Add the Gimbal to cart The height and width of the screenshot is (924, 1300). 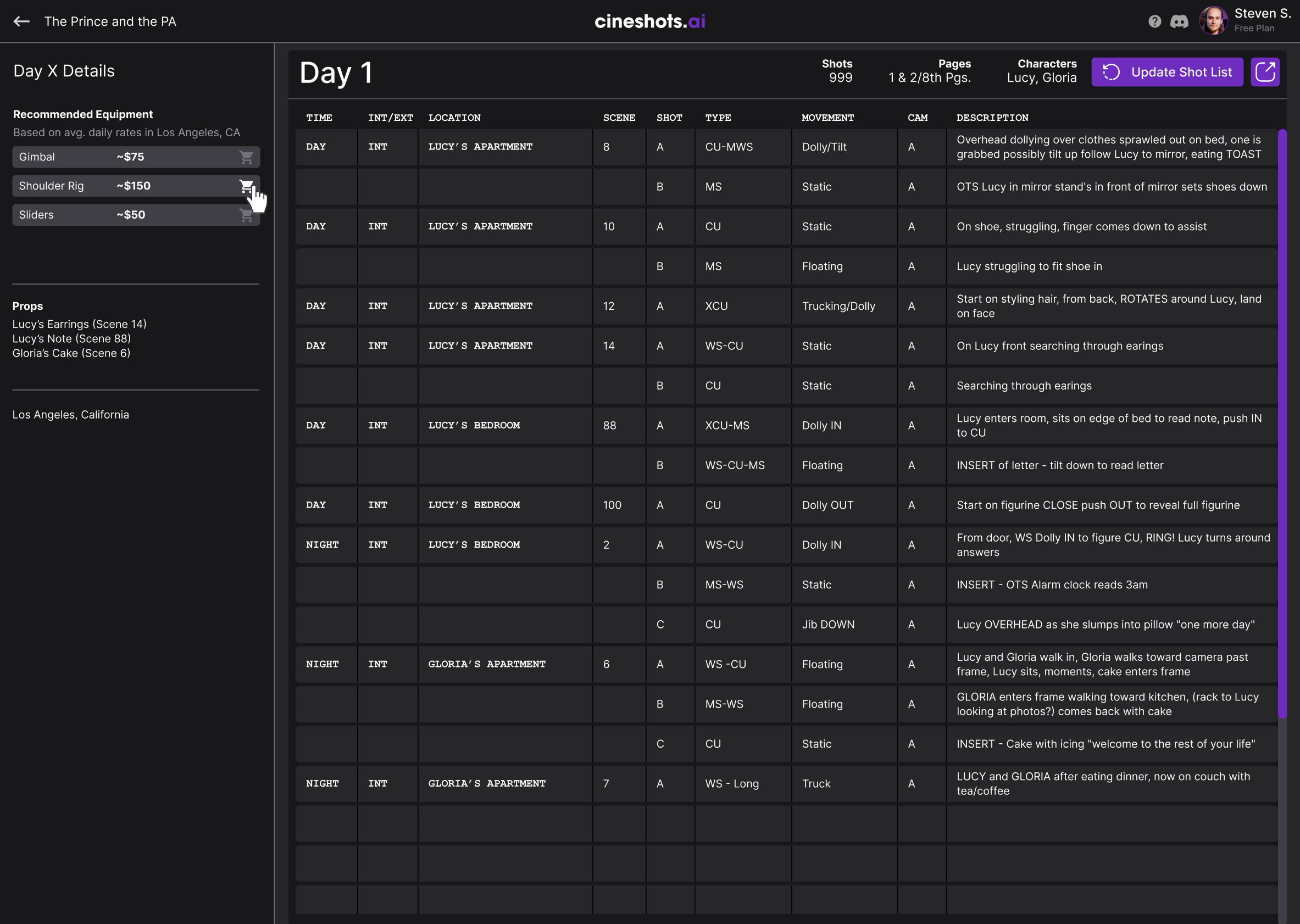click(x=246, y=157)
